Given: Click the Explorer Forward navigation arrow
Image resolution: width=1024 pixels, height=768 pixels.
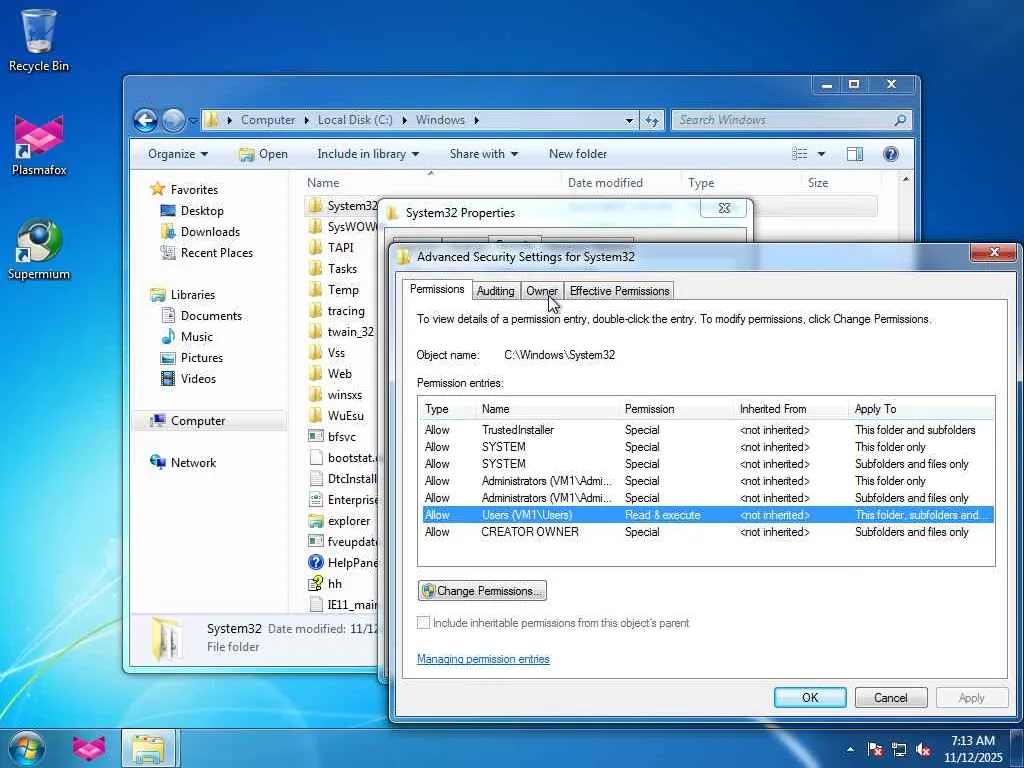Looking at the screenshot, I should coord(172,120).
